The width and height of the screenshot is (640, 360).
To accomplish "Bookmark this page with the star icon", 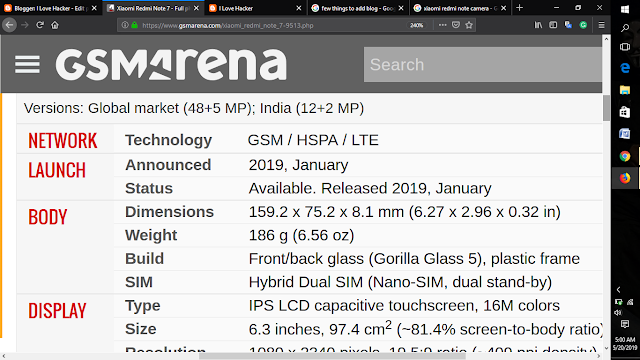I will point(469,25).
